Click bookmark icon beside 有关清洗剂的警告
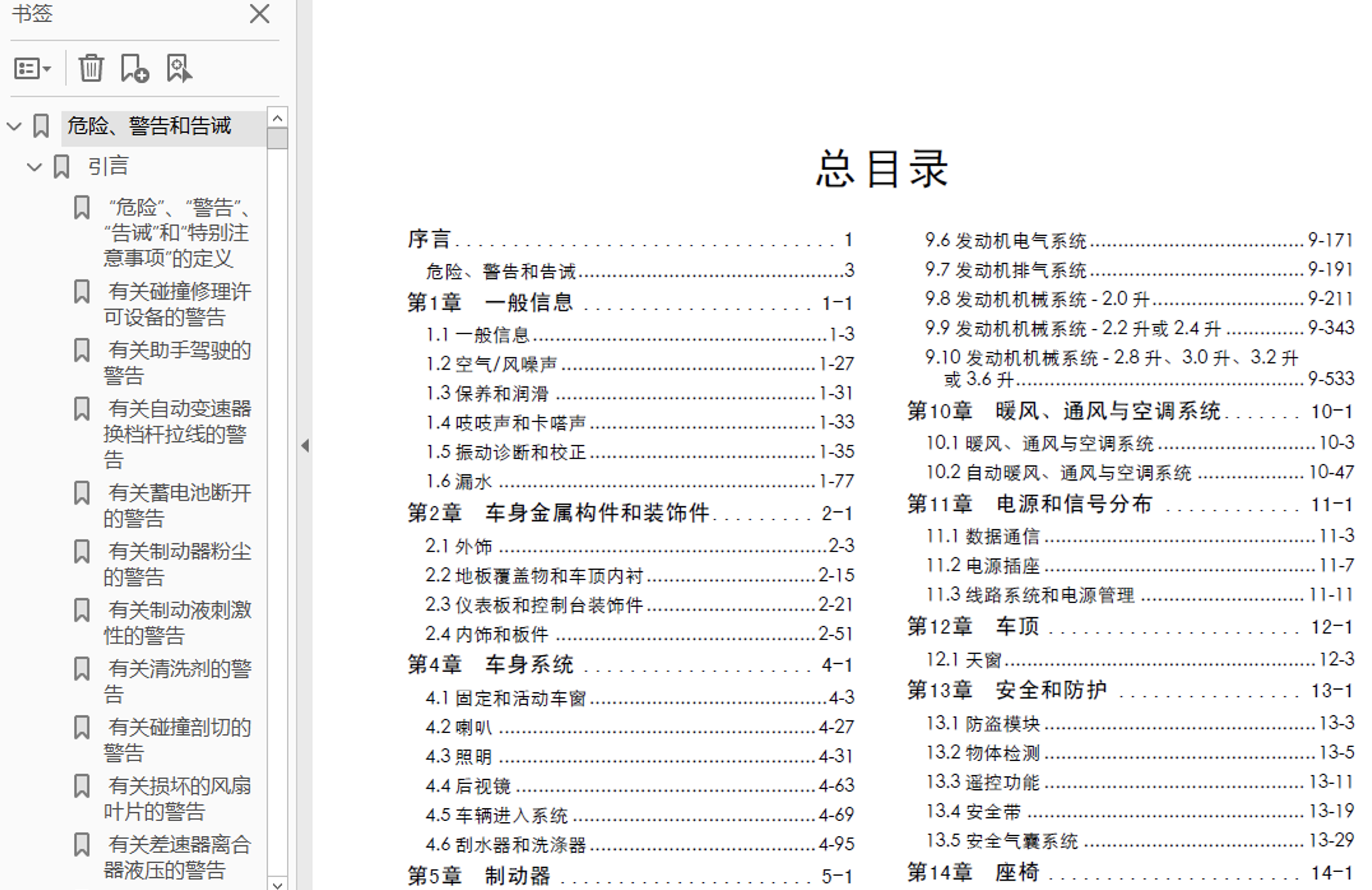Viewport: 1372px width, 890px height. click(82, 669)
